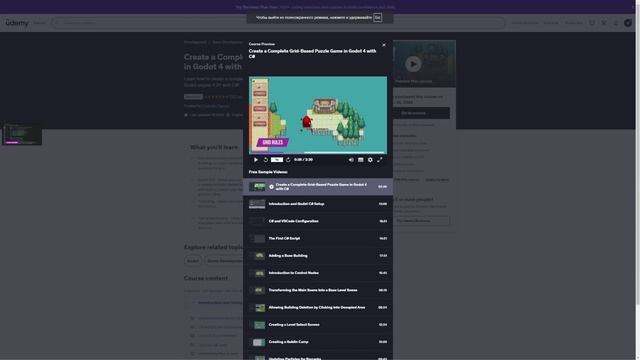Image resolution: width=640 pixels, height=360 pixels.
Task: Open the playback speed selector
Action: tap(277, 160)
